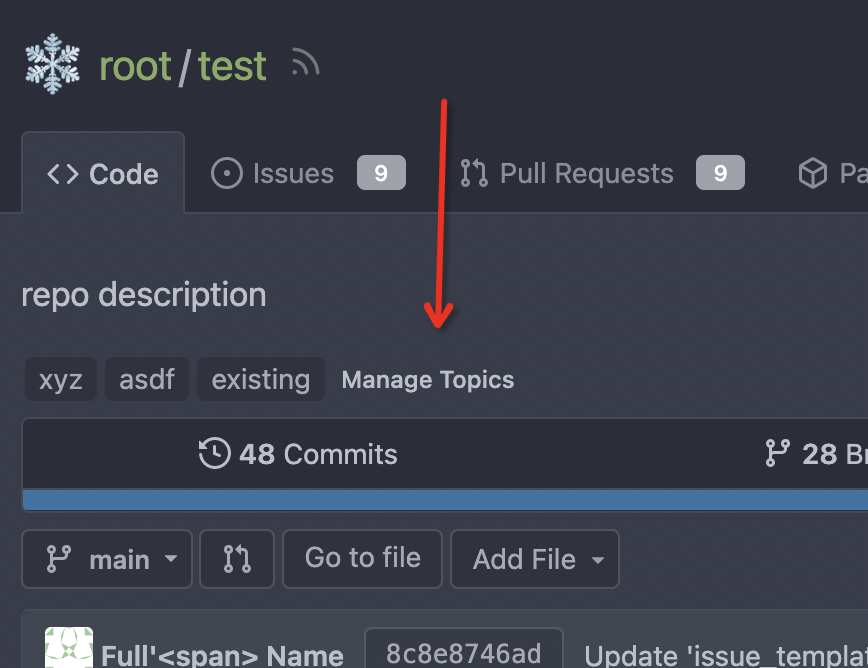
Task: Click the branches fork icon
Action: [x=777, y=453]
